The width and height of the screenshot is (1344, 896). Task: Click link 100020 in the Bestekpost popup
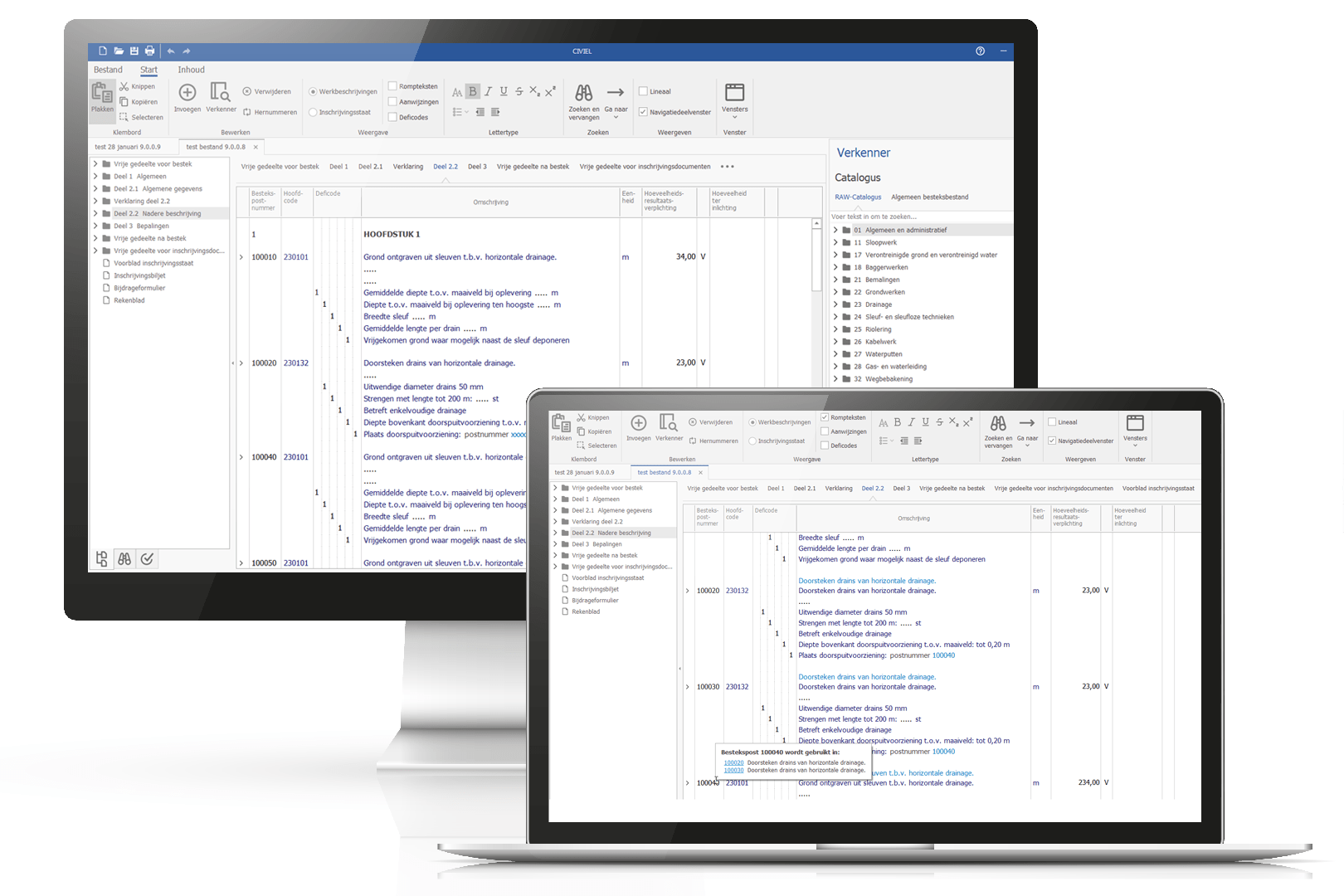pos(733,762)
